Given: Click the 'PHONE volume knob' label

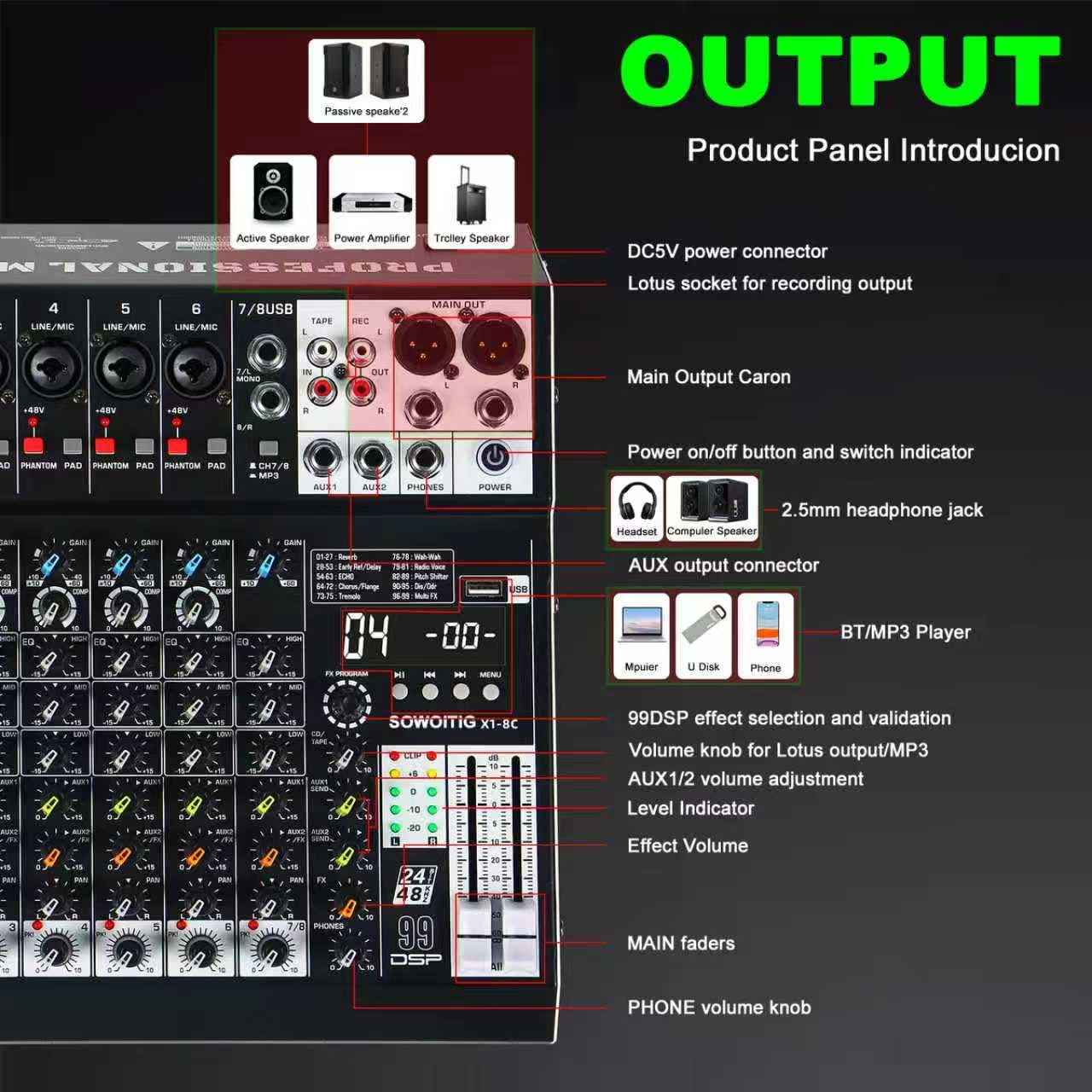Looking at the screenshot, I should tap(719, 1008).
